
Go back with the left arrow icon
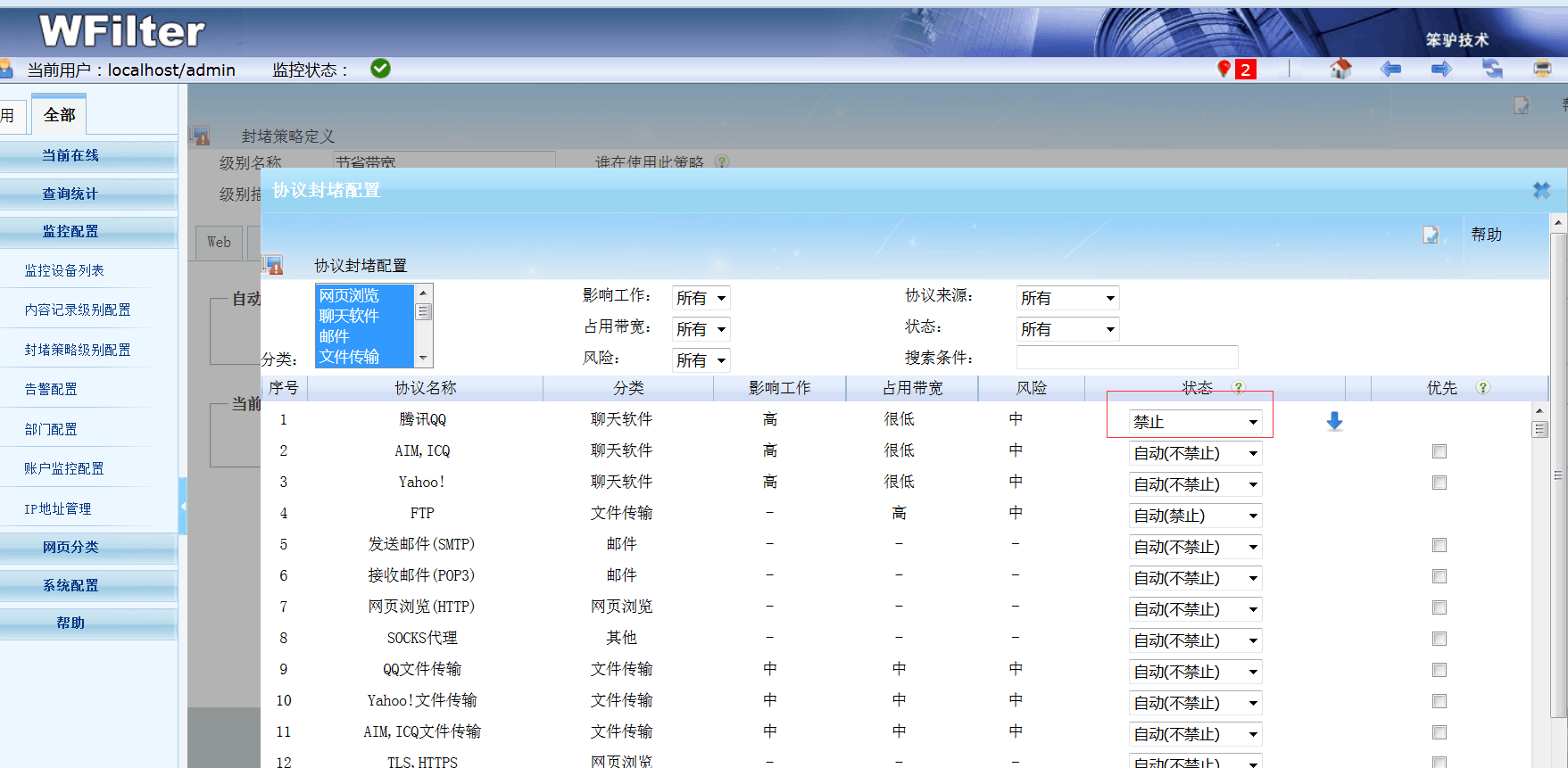click(x=1390, y=69)
